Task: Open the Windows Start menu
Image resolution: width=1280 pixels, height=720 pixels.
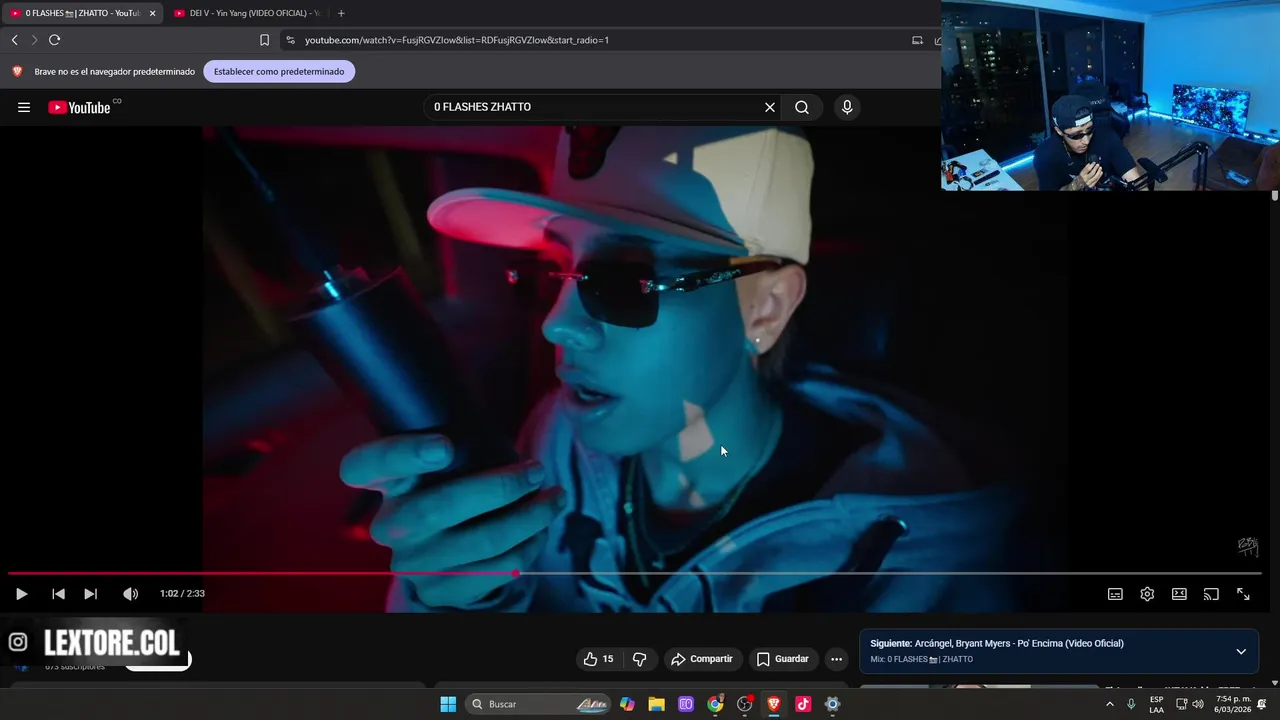Action: click(x=448, y=704)
